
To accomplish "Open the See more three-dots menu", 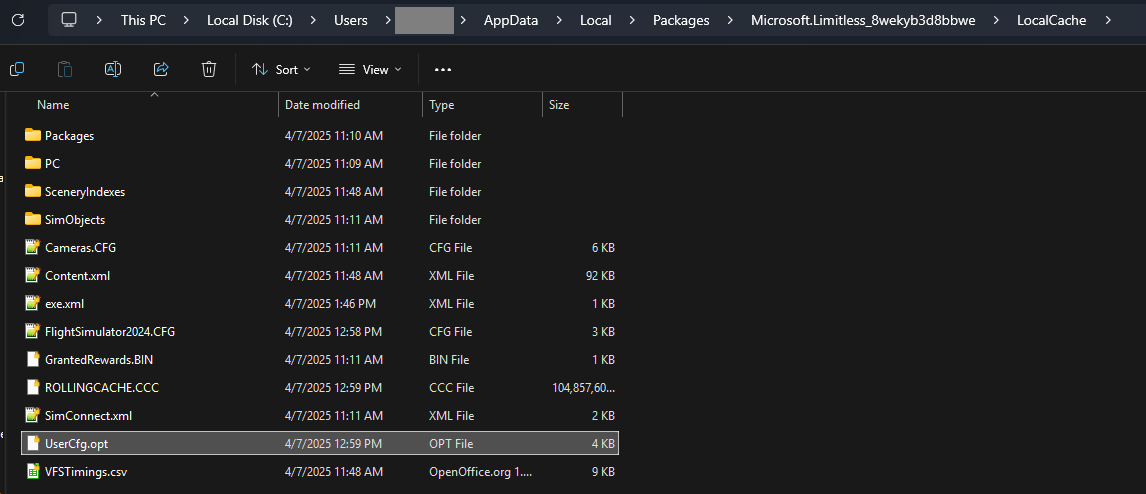I will (x=443, y=70).
